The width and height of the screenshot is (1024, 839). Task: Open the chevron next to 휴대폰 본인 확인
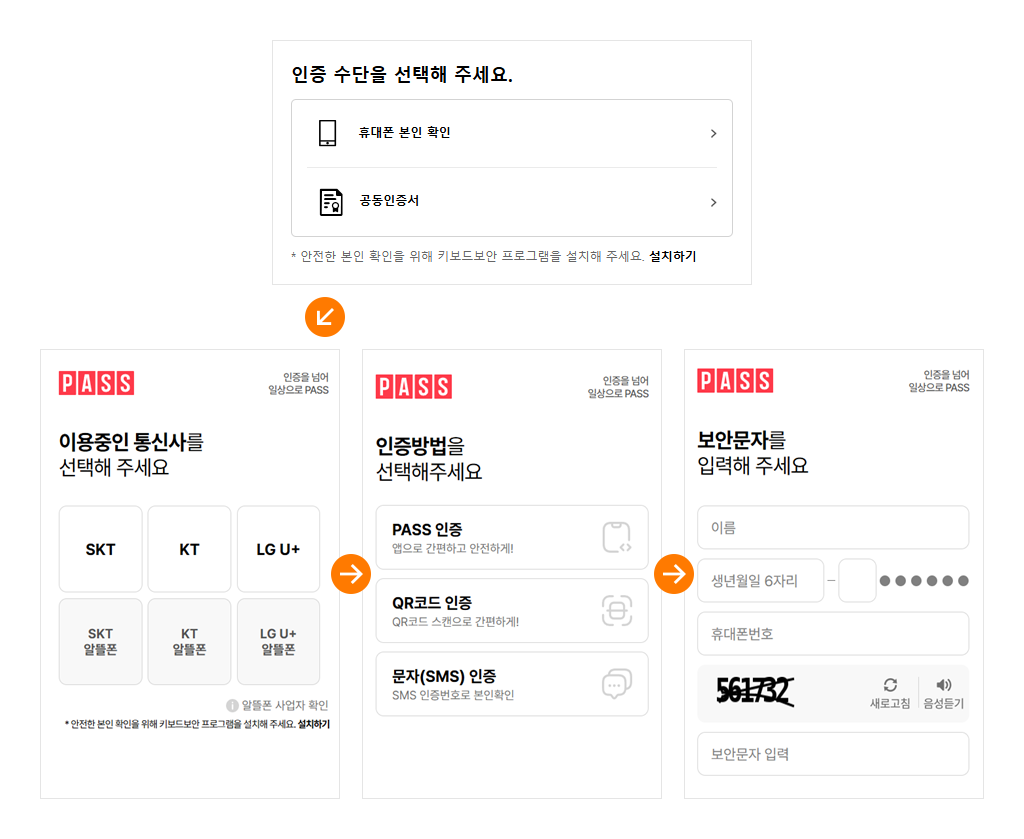(713, 133)
